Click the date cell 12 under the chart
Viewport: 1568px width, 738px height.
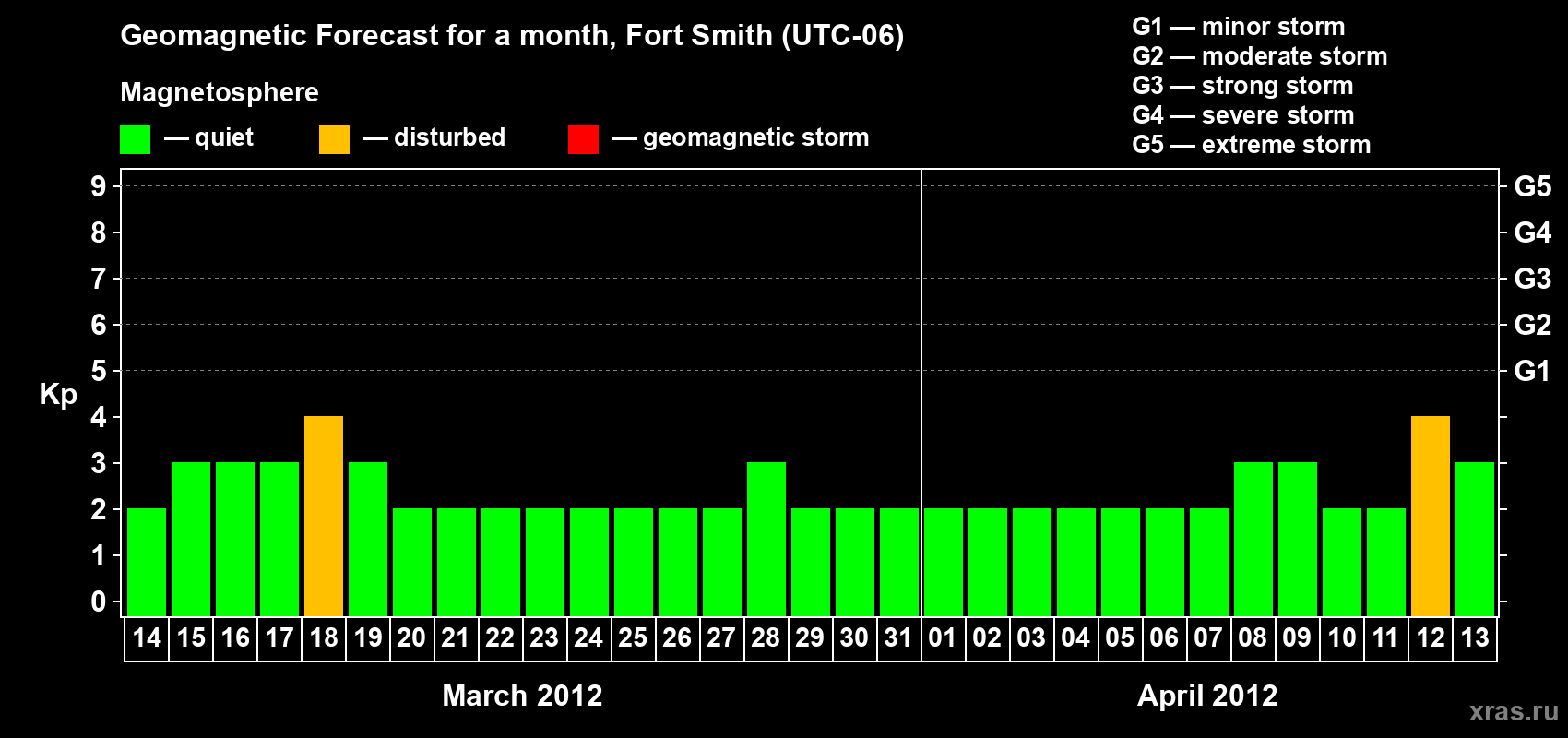click(1431, 638)
